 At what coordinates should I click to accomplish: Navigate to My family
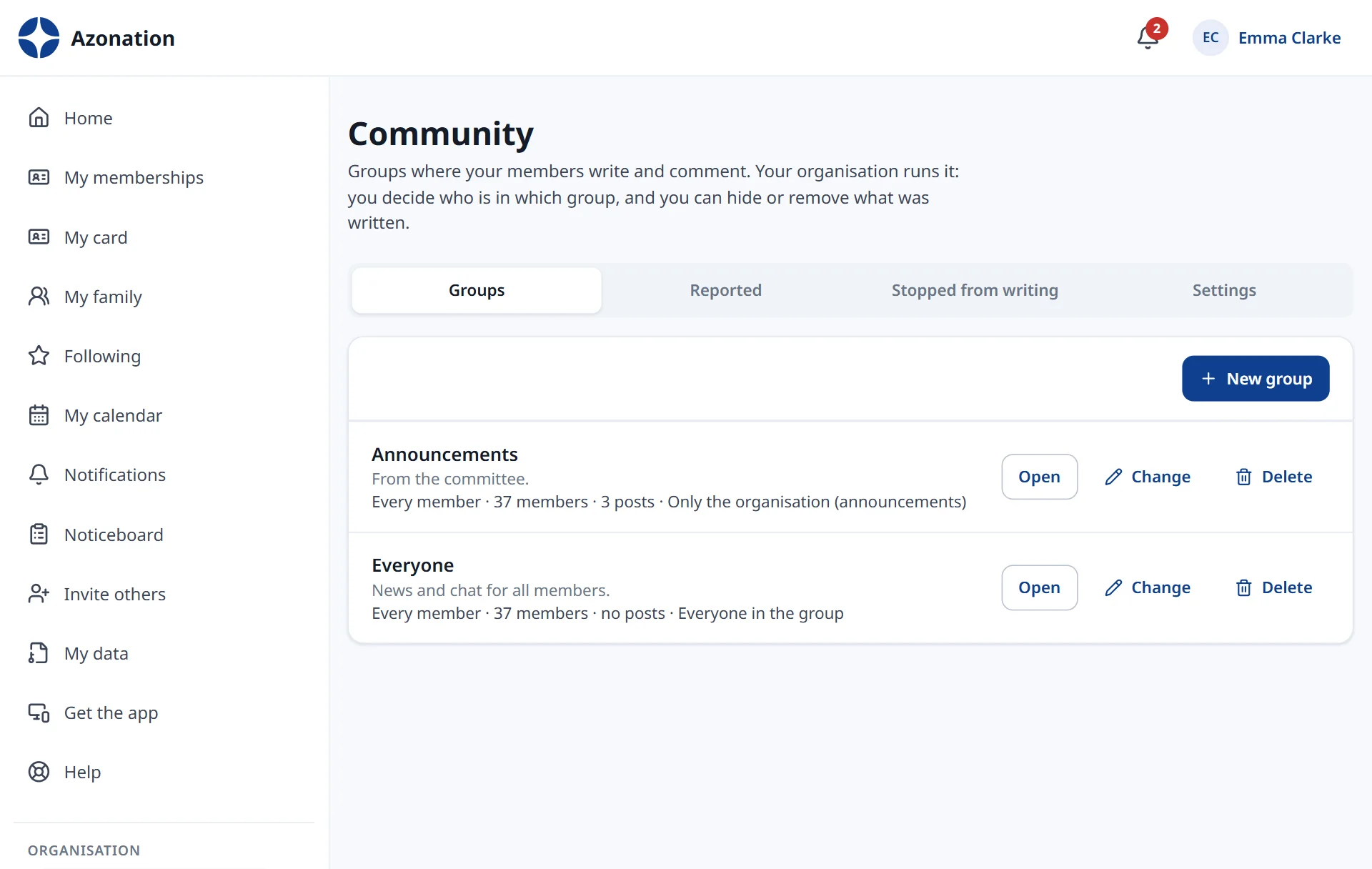pos(164,296)
